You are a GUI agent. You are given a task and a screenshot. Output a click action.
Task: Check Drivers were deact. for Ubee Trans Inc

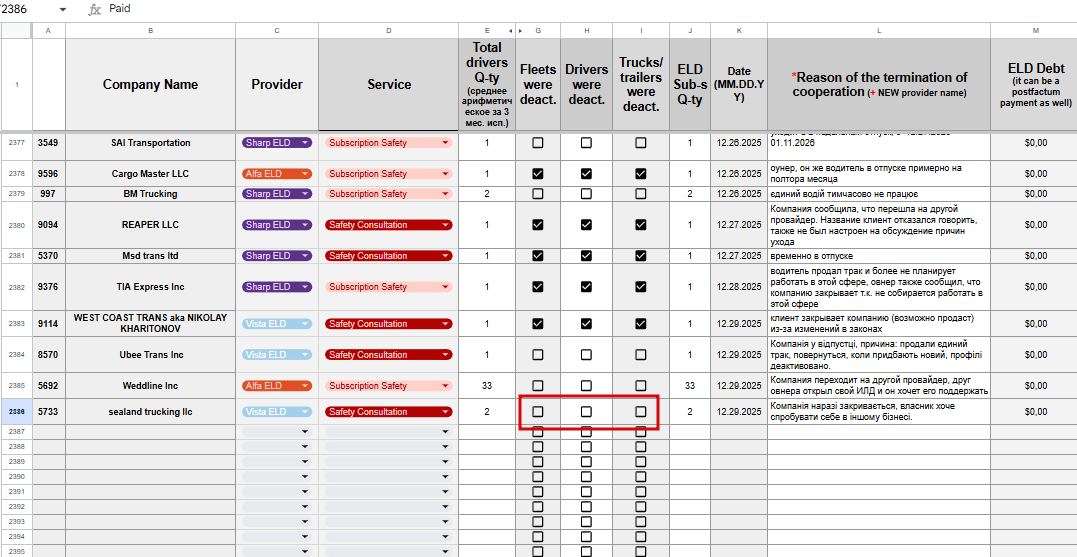(586, 355)
